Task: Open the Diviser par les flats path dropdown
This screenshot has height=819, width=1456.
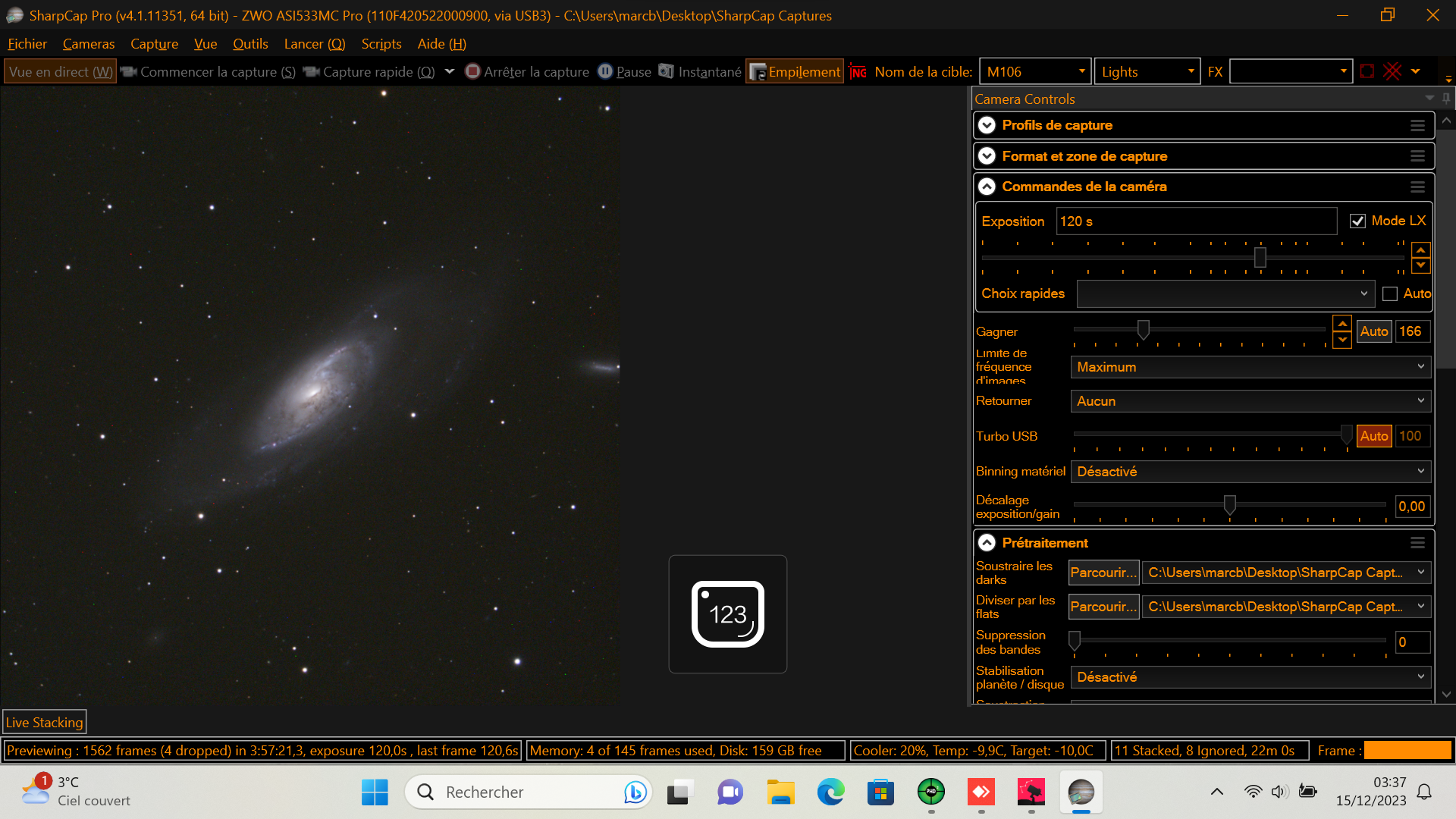Action: (x=1286, y=607)
